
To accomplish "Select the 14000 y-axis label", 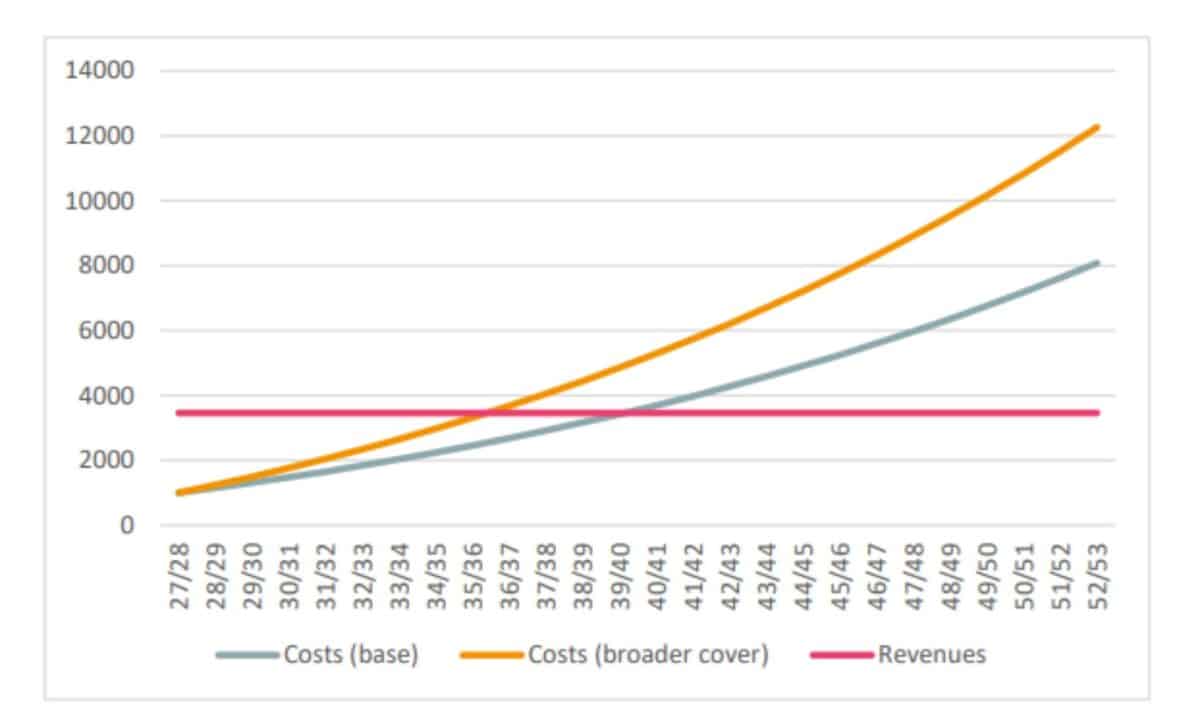I will pyautogui.click(x=100, y=71).
